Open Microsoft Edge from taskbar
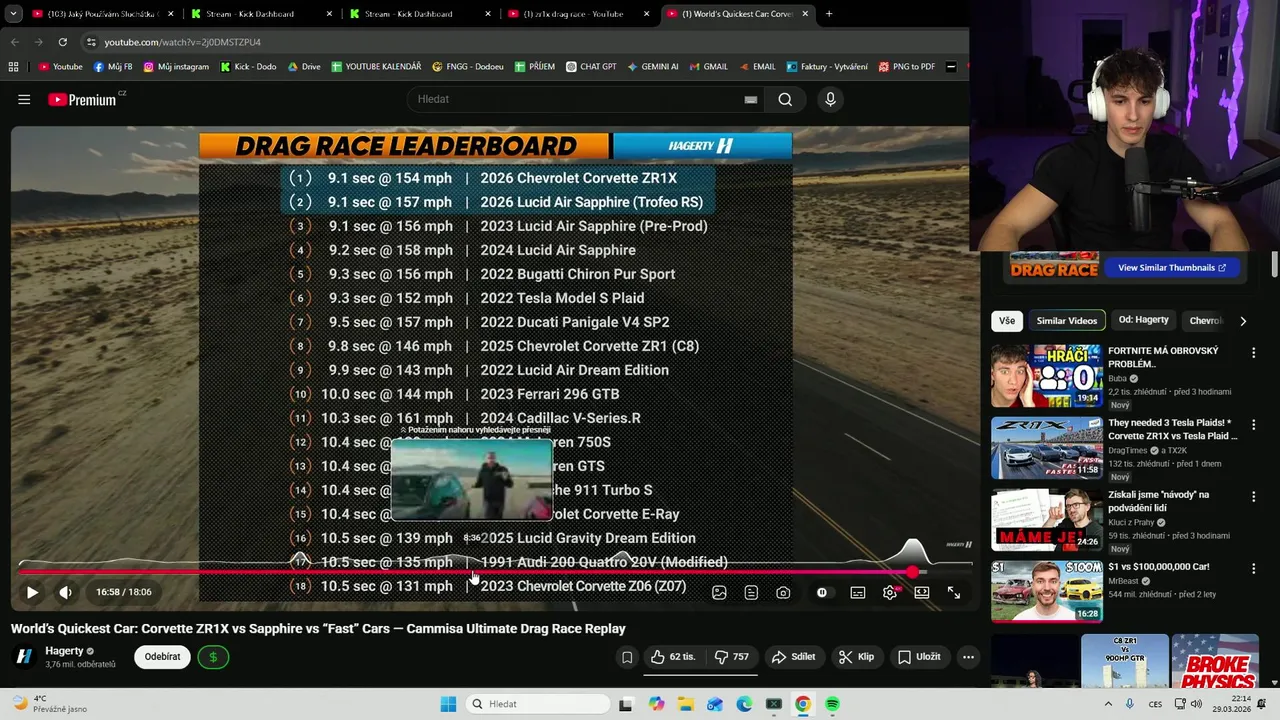The width and height of the screenshot is (1280, 720). (x=744, y=704)
